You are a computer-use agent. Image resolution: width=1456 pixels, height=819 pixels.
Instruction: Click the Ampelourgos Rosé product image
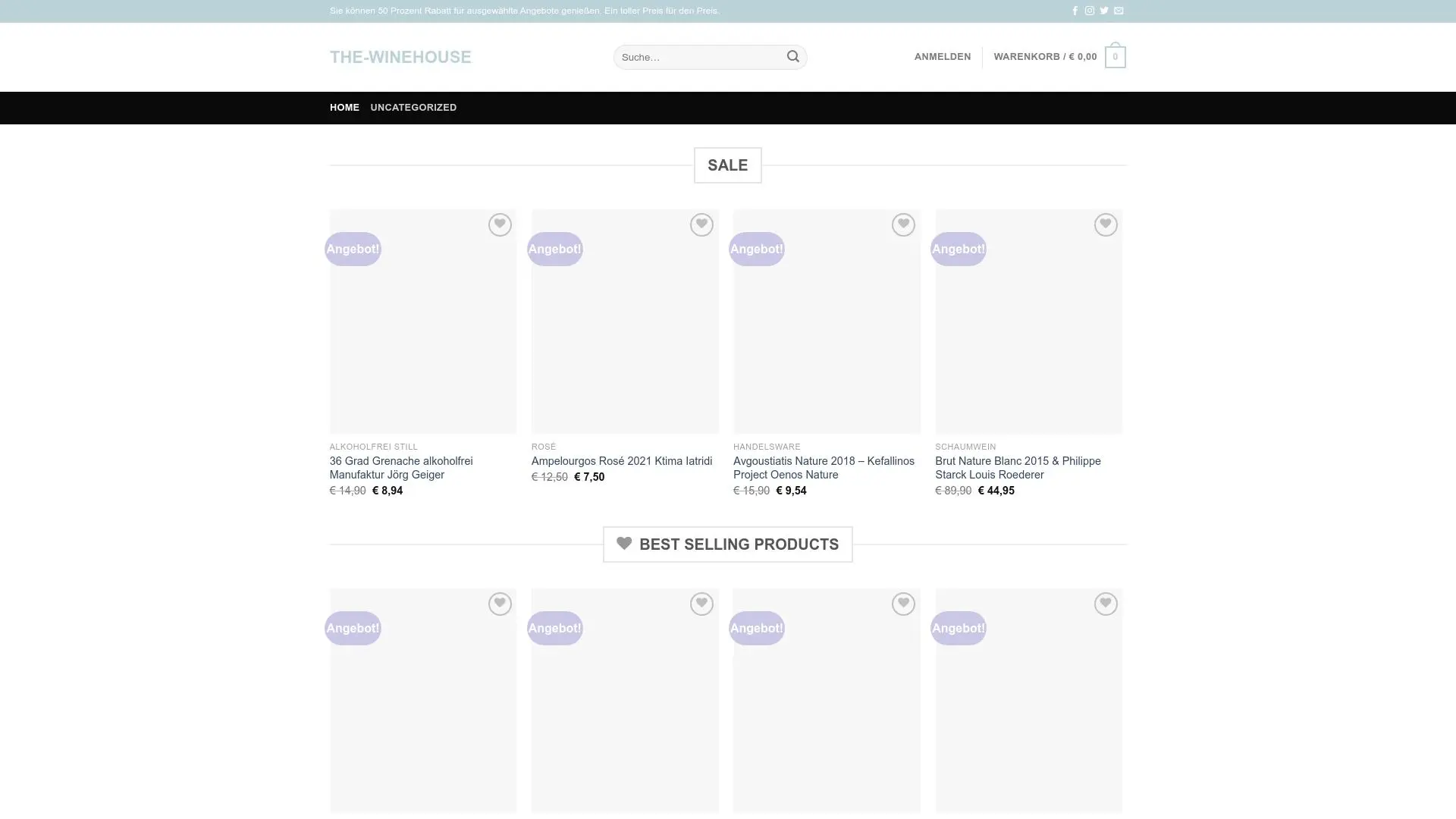pos(625,334)
